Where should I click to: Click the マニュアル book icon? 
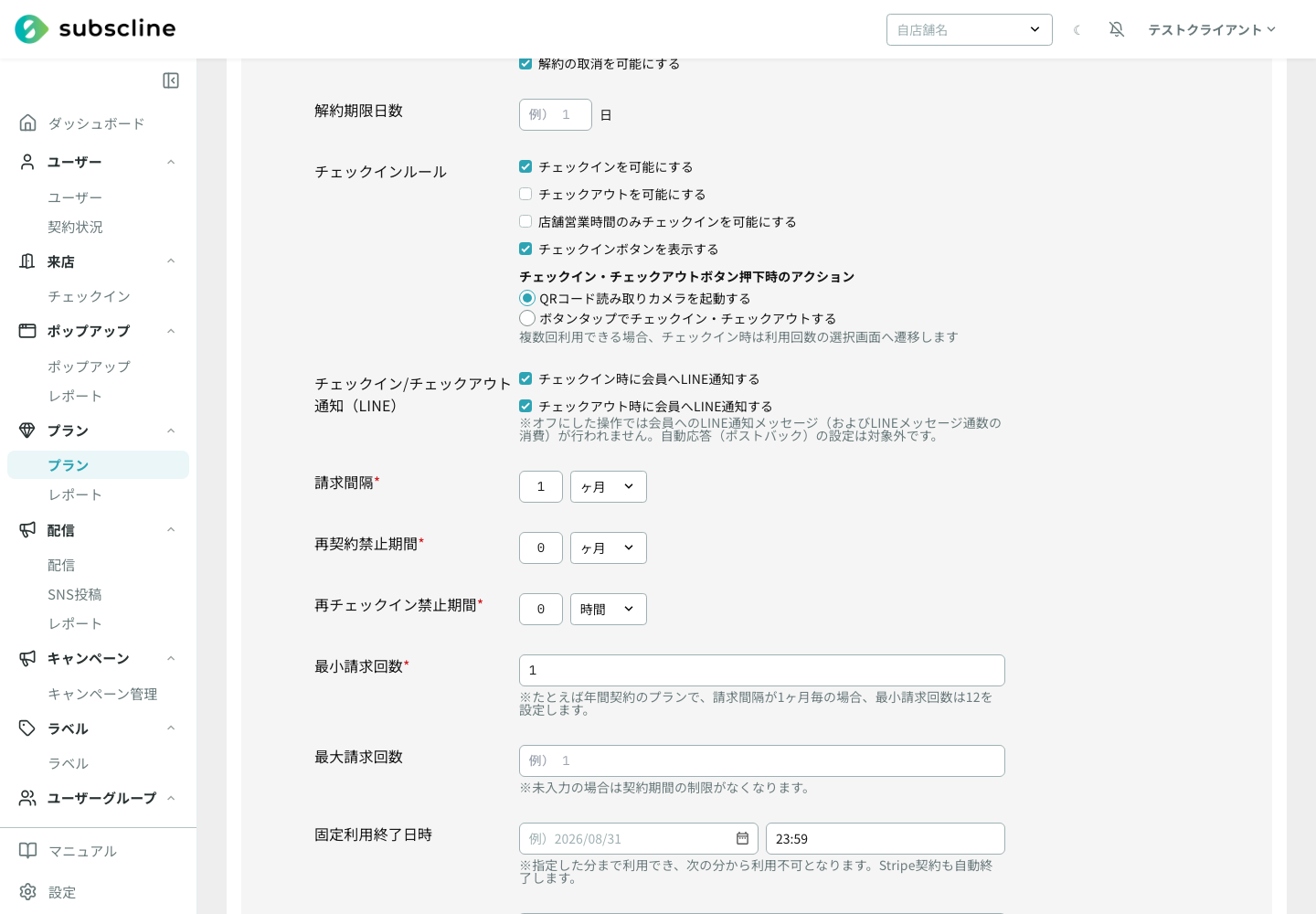click(28, 851)
